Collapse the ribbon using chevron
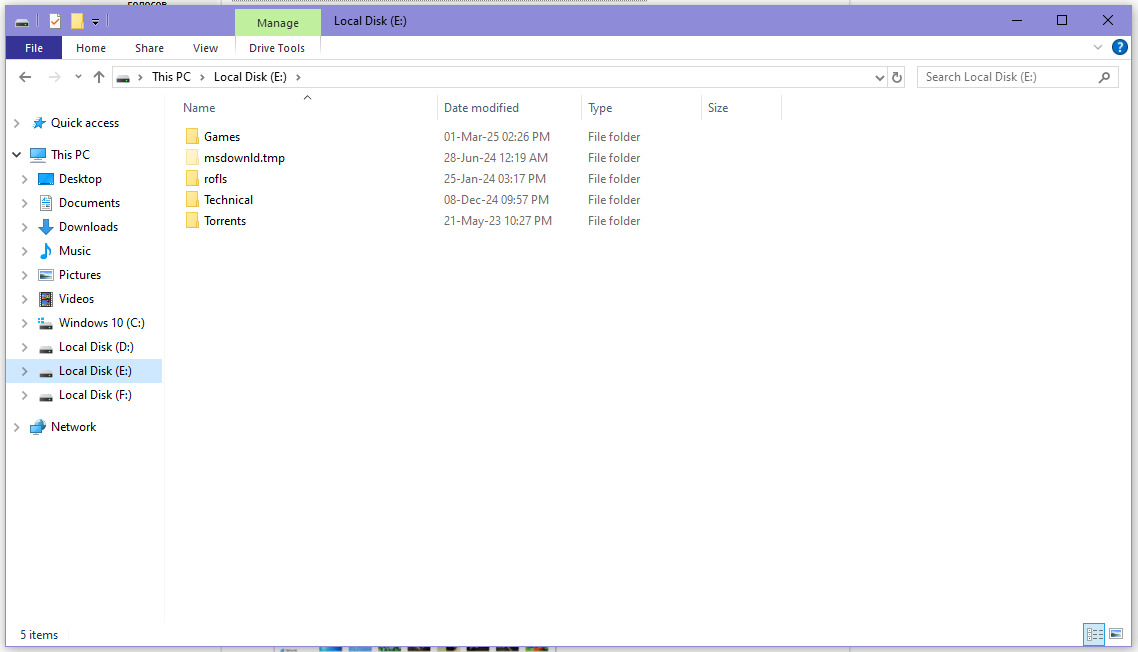 (x=1098, y=47)
